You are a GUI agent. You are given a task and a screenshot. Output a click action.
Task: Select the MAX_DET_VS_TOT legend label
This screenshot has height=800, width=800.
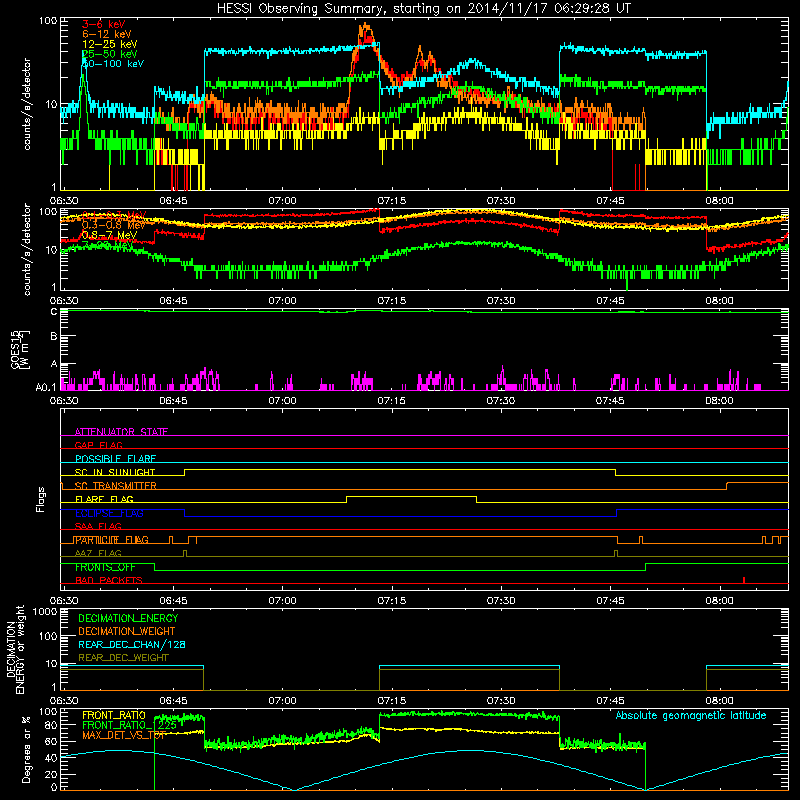click(124, 735)
